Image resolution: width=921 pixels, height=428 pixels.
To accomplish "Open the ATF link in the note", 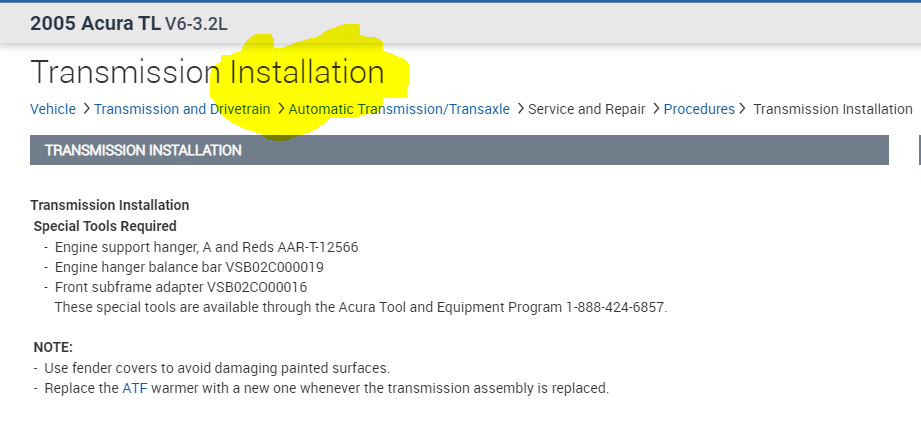I will pos(135,388).
